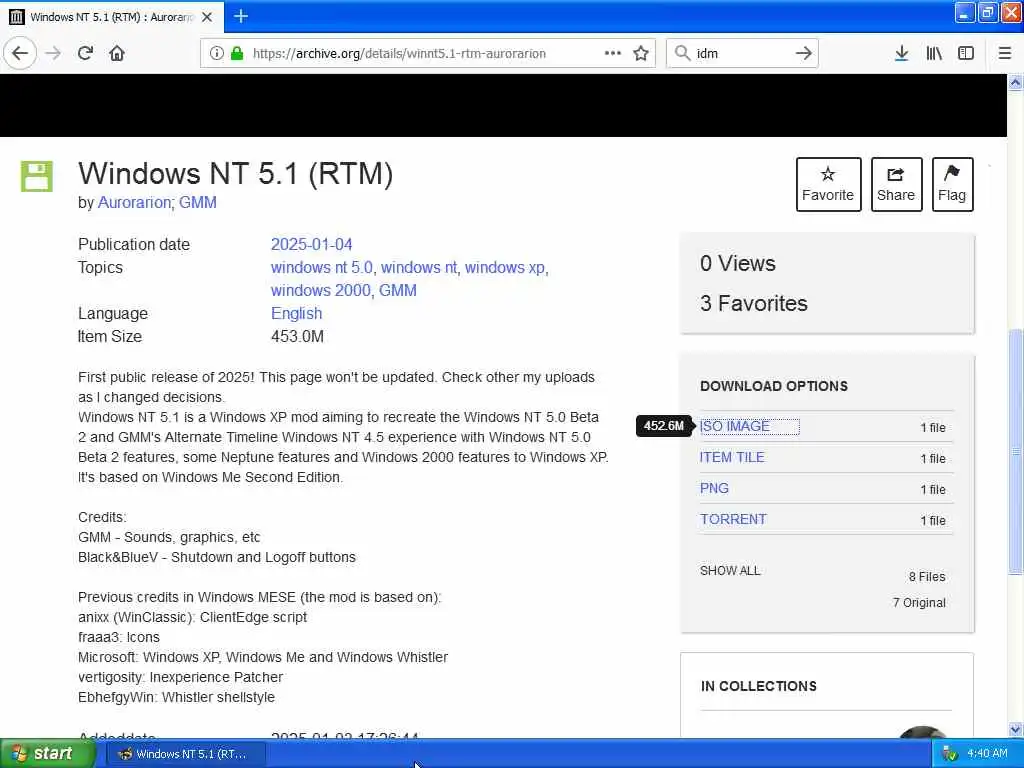1024x768 pixels.
Task: Share this archive item
Action: [896, 184]
